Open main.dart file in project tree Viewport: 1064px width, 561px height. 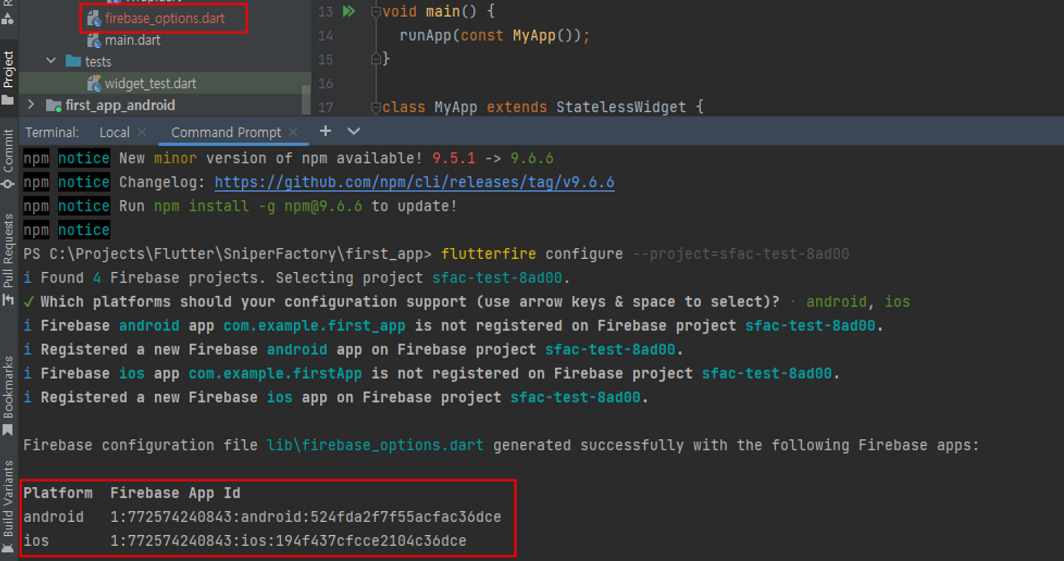click(132, 40)
